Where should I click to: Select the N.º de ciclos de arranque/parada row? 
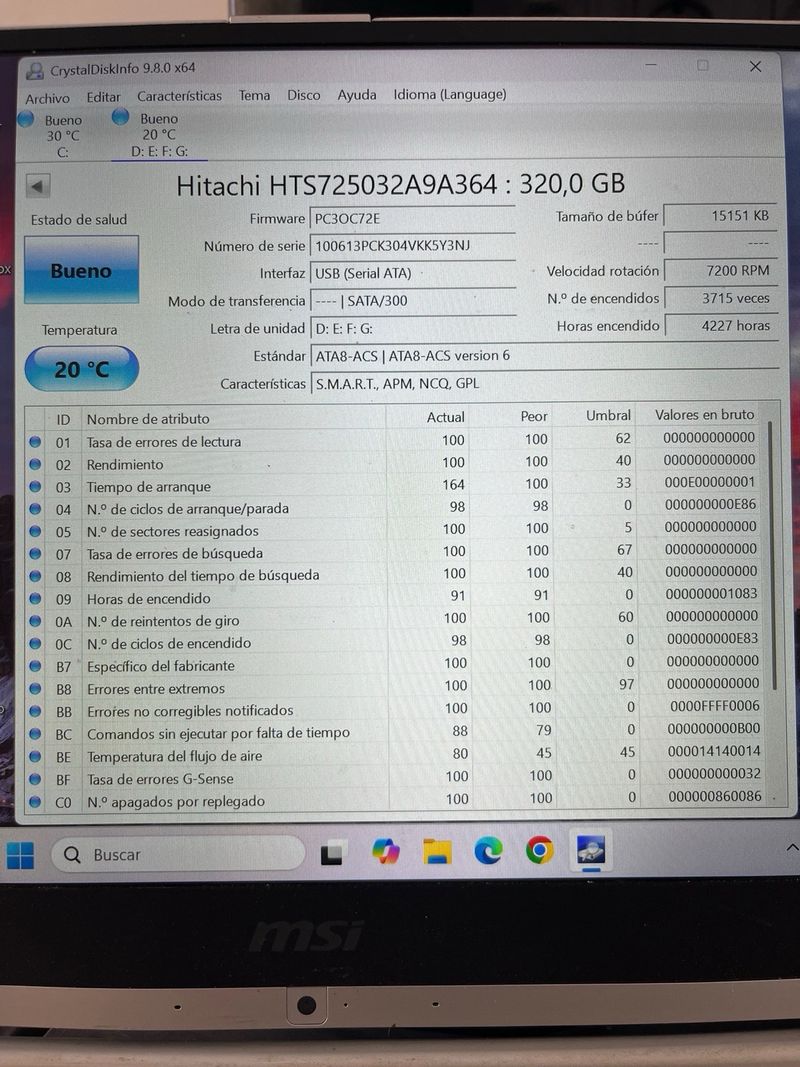click(x=395, y=508)
